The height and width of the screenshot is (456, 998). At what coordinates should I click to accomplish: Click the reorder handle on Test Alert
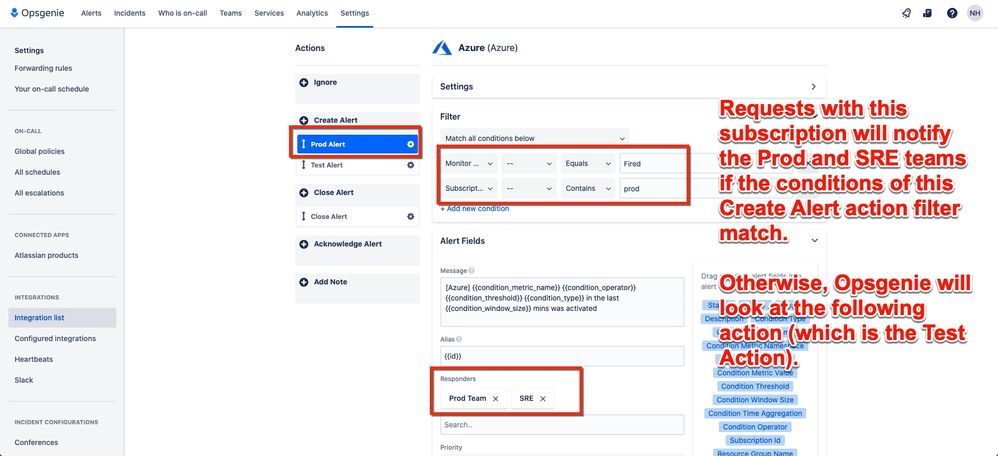(x=304, y=165)
